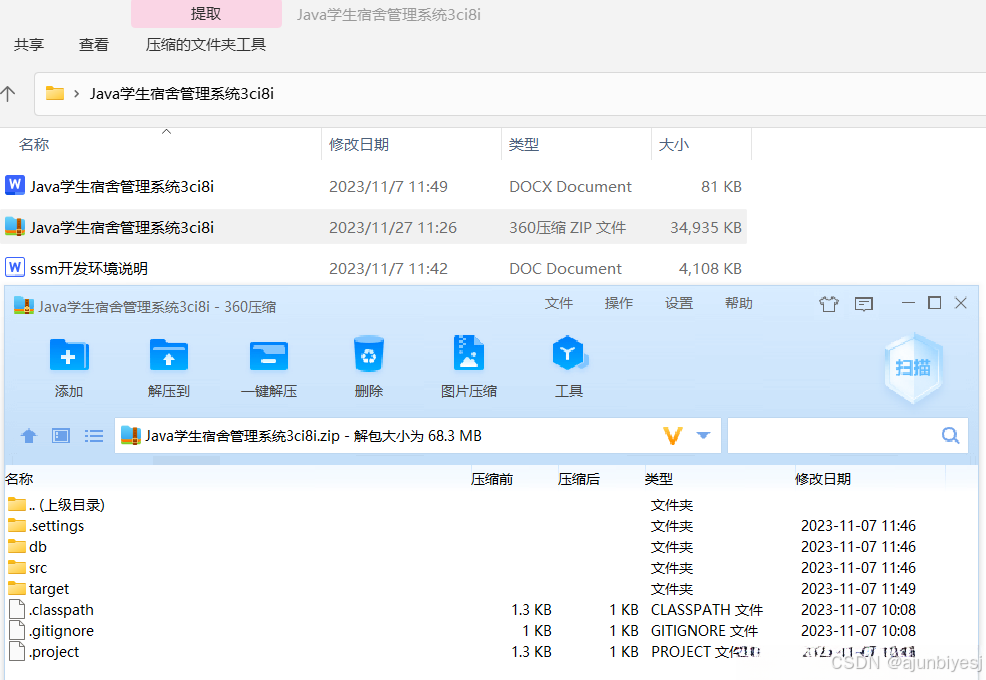The width and height of the screenshot is (986, 680).
Task: Click the 图片压缩 (Image compress) icon
Action: point(468,353)
